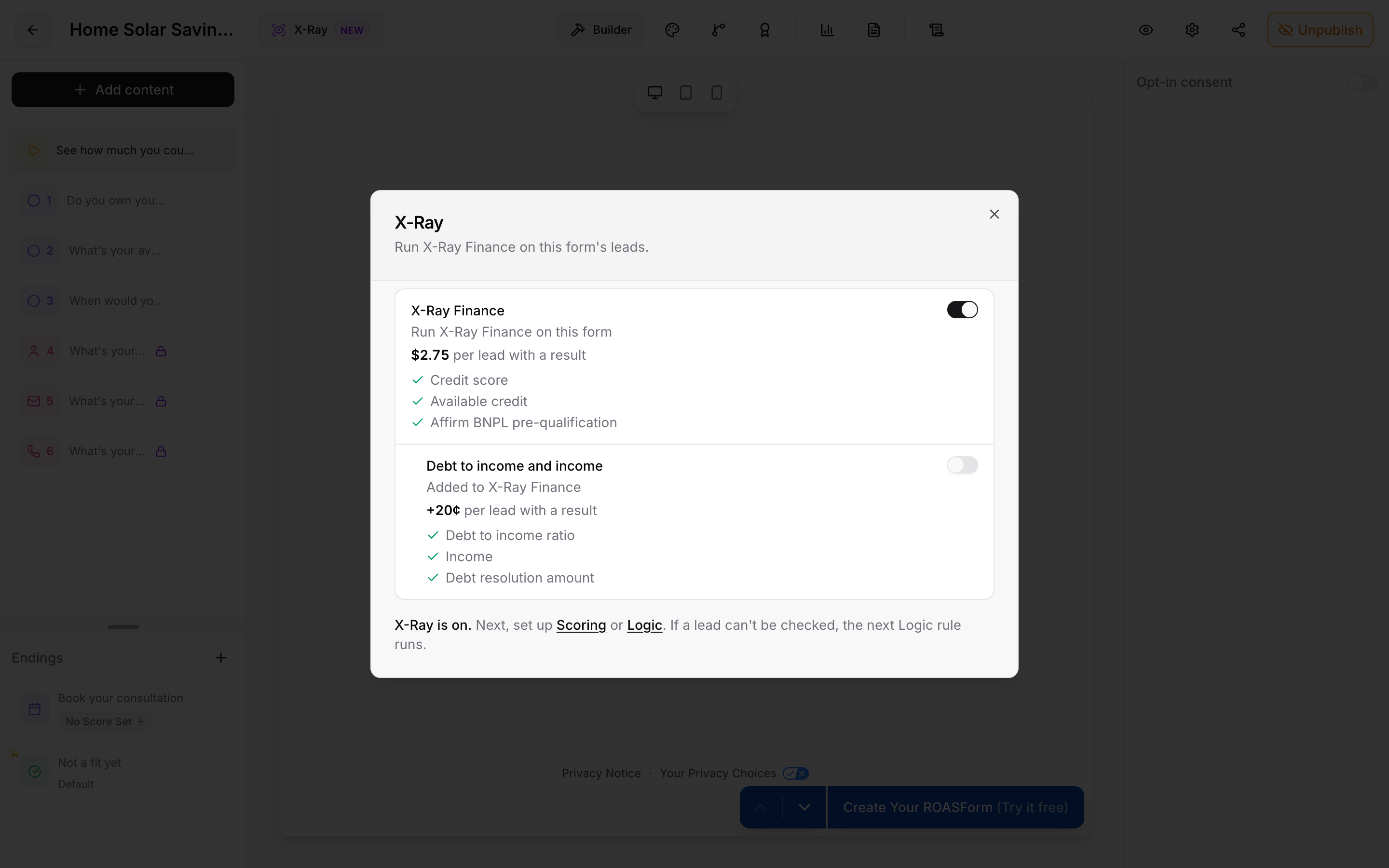Image resolution: width=1389 pixels, height=868 pixels.
Task: Select desktop preview device icon
Action: [x=655, y=93]
